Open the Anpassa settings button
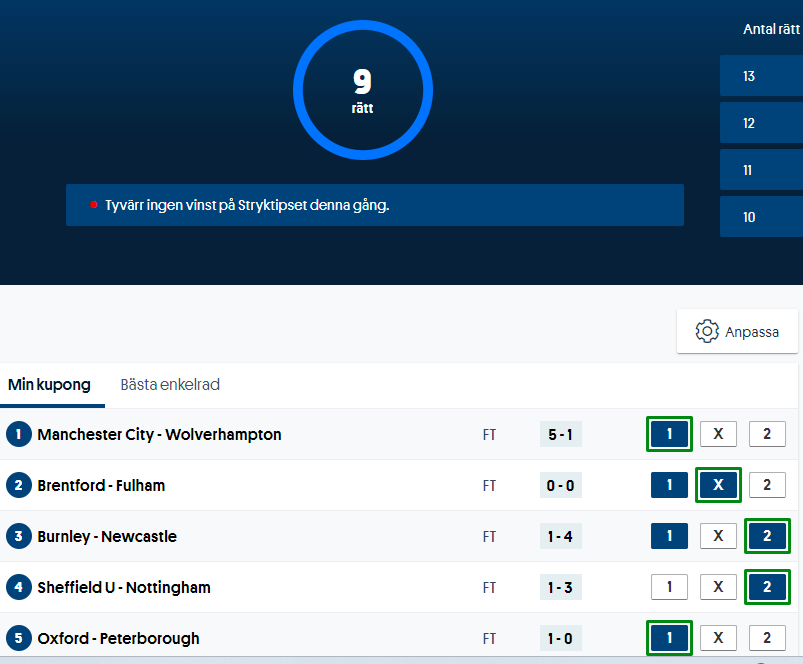803x664 pixels. (x=737, y=331)
